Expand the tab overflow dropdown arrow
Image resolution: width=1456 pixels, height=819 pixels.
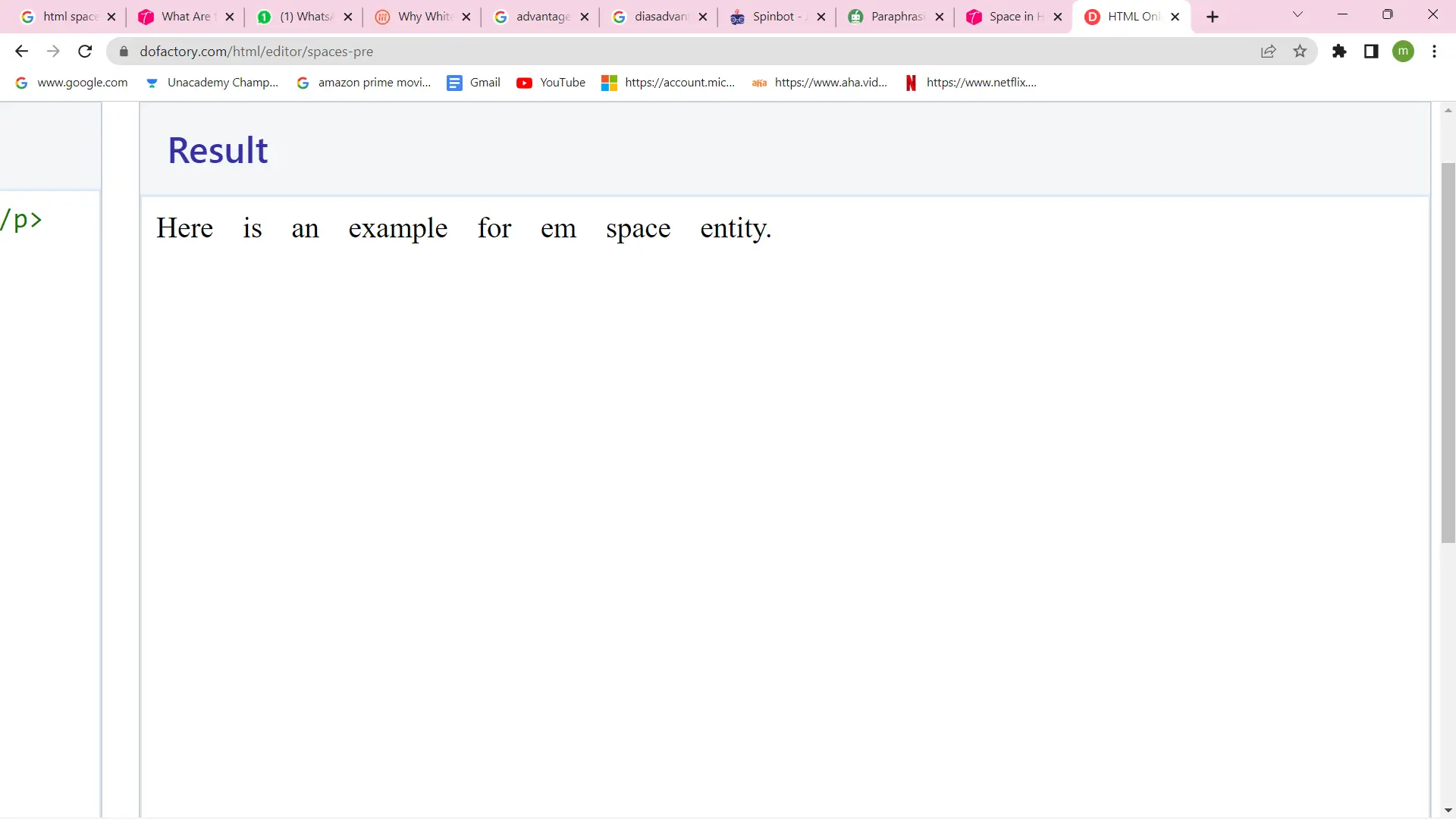click(x=1298, y=15)
